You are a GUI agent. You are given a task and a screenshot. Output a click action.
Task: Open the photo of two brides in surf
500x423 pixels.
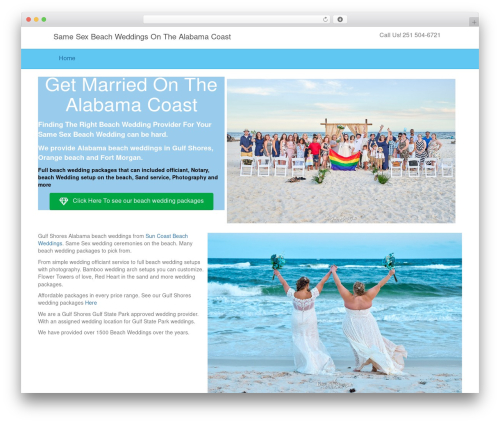point(335,313)
